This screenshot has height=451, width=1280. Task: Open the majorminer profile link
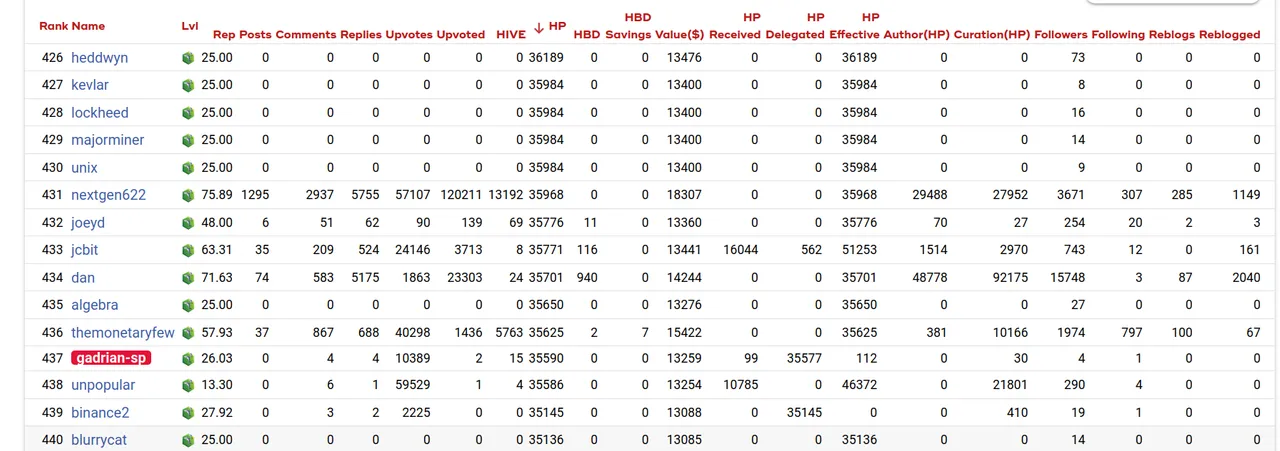[x=108, y=140]
